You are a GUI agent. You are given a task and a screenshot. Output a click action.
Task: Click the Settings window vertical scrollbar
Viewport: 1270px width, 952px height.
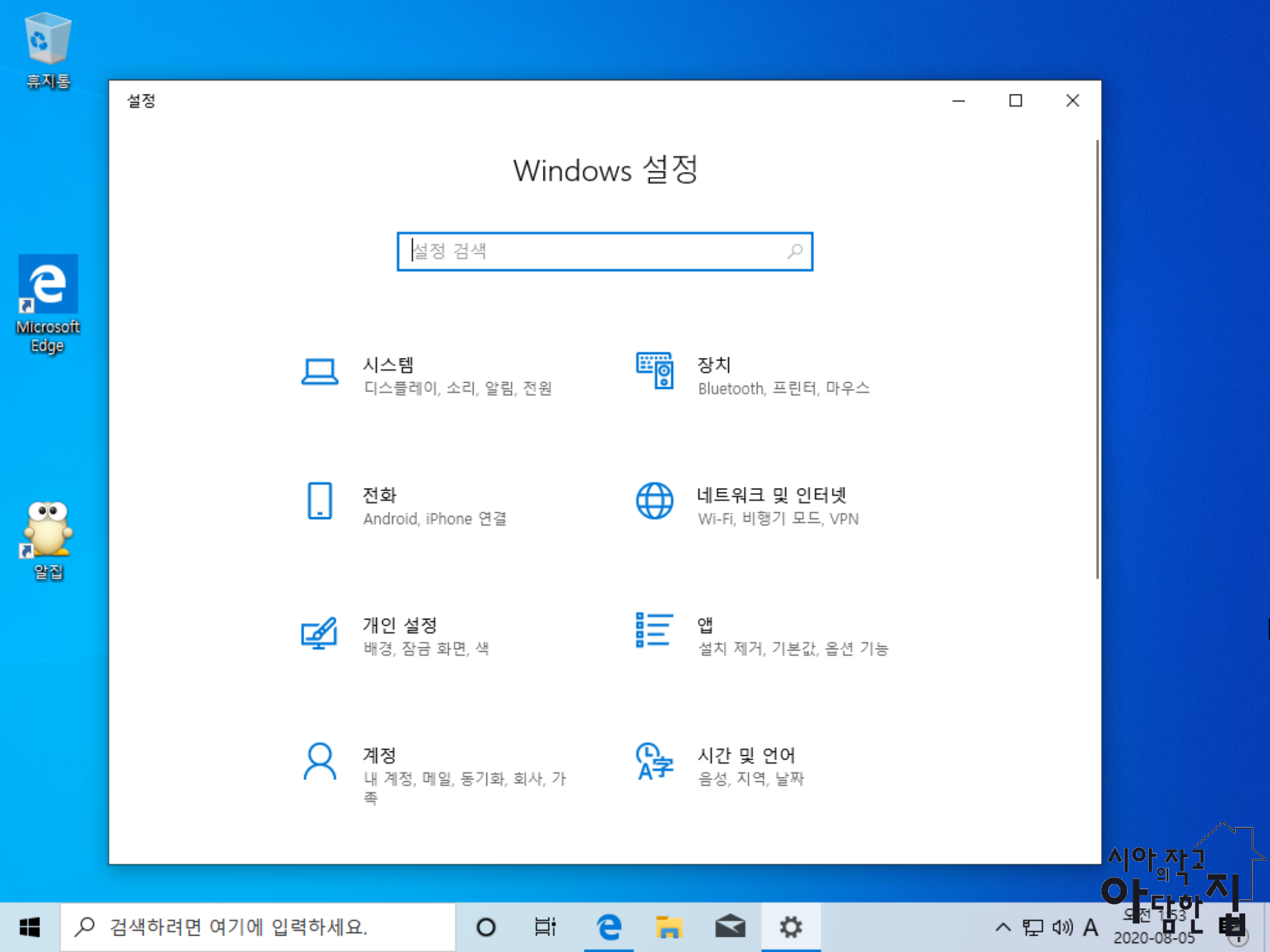[1097, 359]
